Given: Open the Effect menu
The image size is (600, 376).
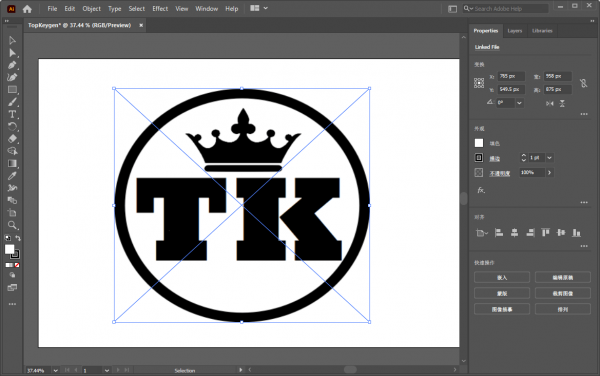Looking at the screenshot, I should [x=160, y=8].
